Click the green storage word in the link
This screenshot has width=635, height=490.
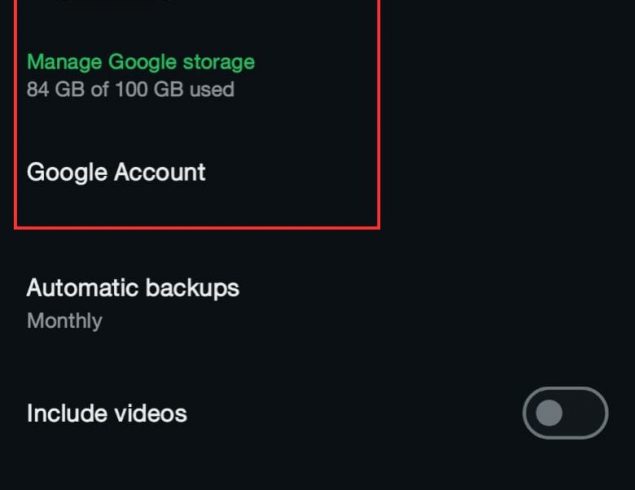pyautogui.click(x=219, y=62)
